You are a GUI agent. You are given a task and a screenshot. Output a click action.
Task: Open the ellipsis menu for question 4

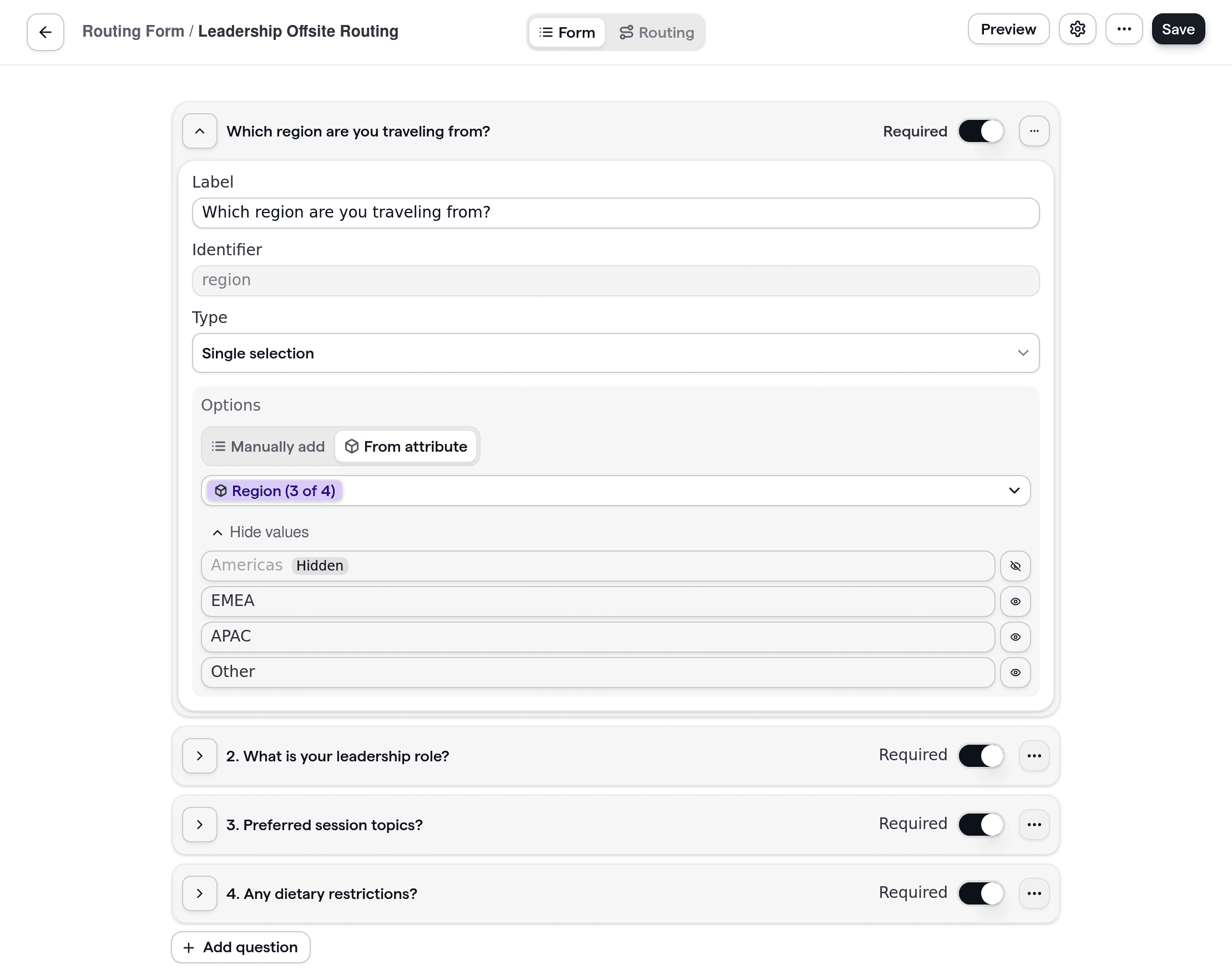coord(1034,893)
